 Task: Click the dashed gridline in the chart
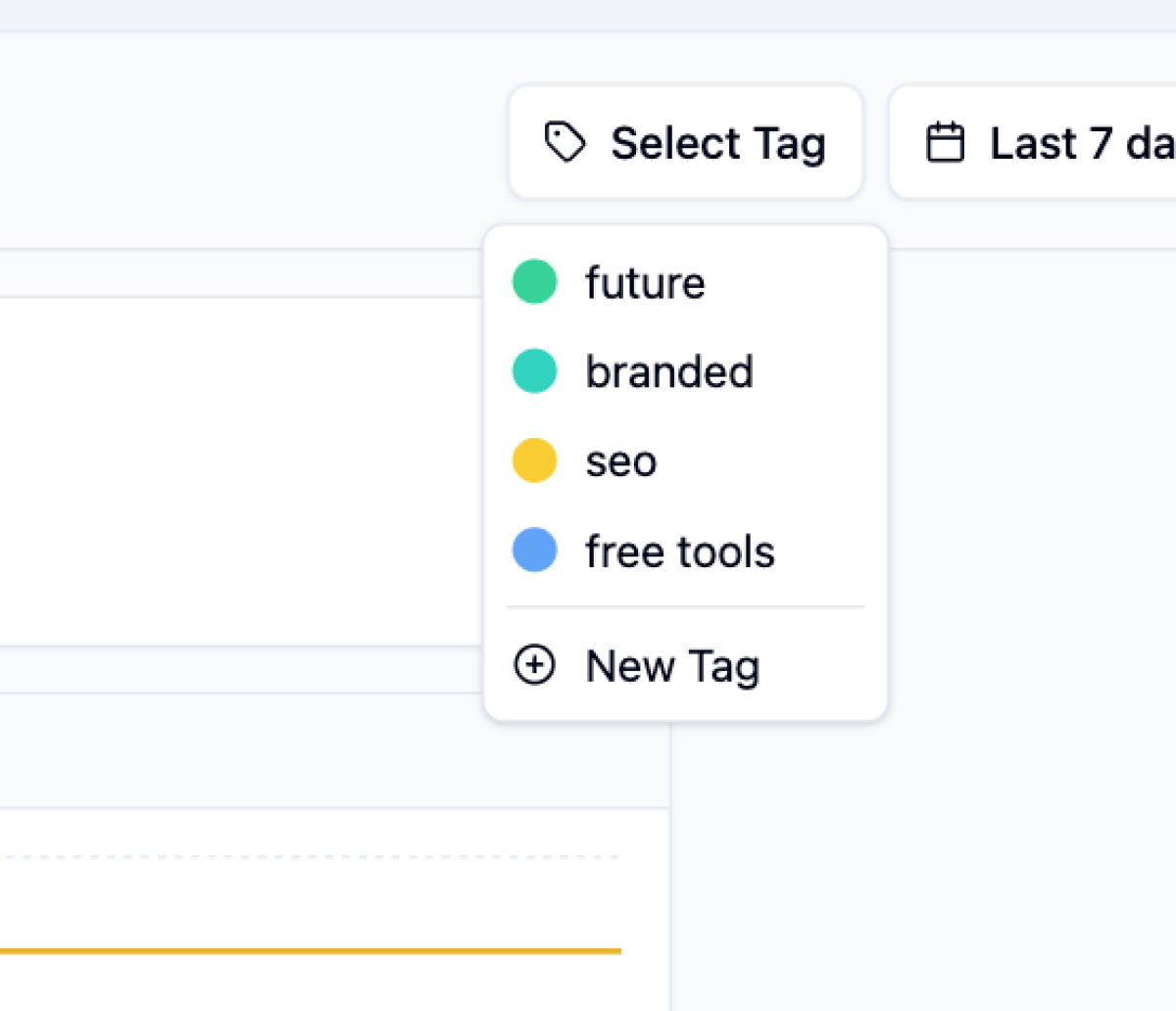pyautogui.click(x=294, y=857)
